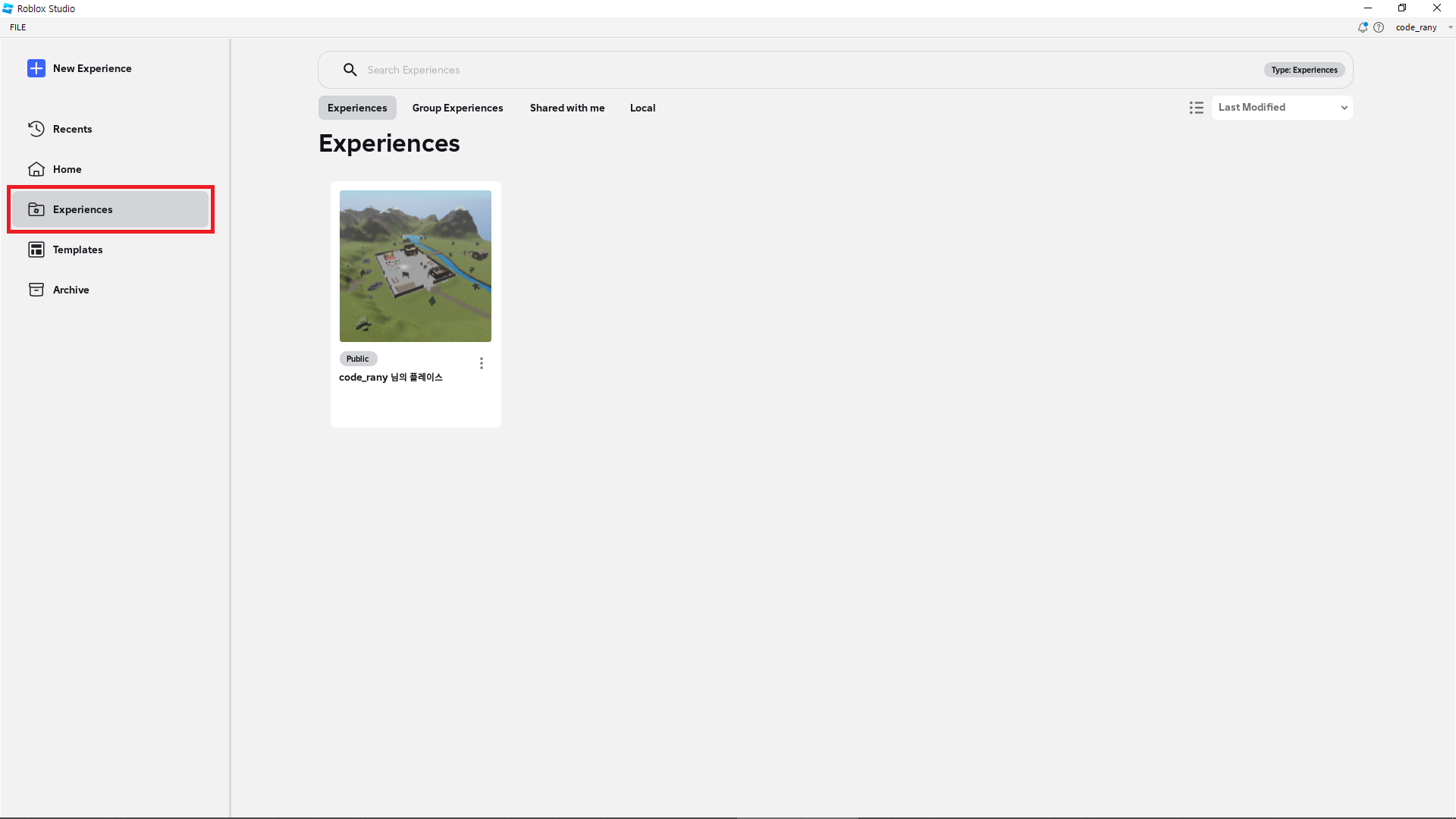Expand the code_rany account menu
The height and width of the screenshot is (819, 1456).
tap(1423, 27)
